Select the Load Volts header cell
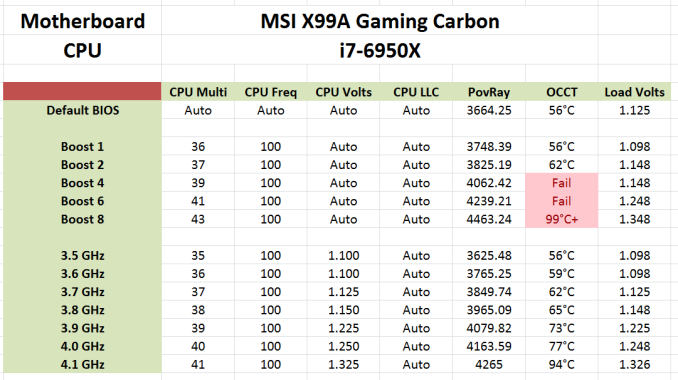Viewport: 678px width, 380px height. pos(634,92)
